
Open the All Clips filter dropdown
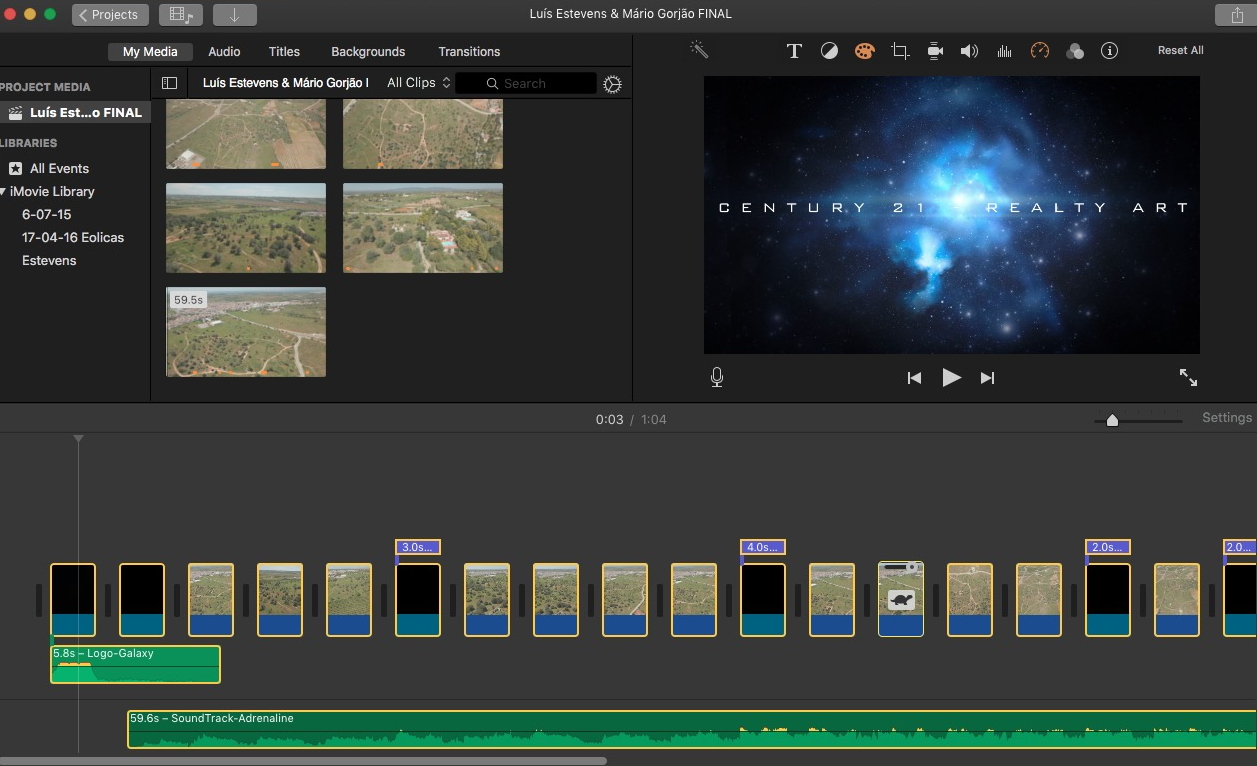pos(419,83)
